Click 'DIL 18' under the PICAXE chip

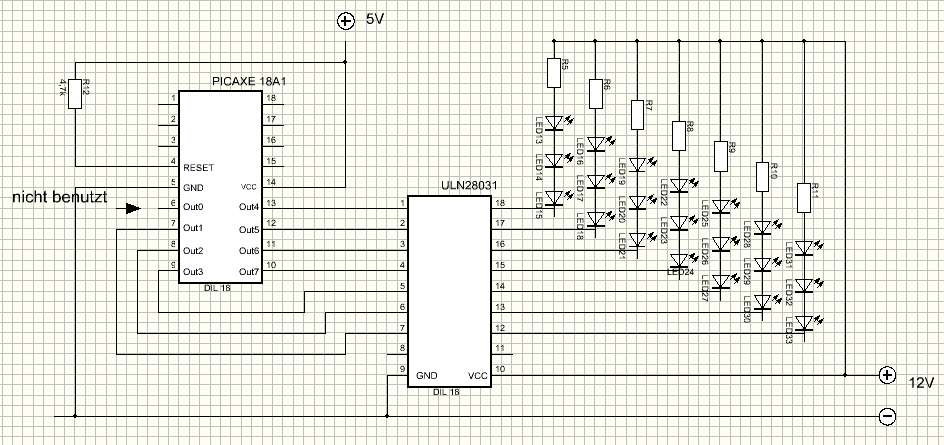tap(217, 288)
